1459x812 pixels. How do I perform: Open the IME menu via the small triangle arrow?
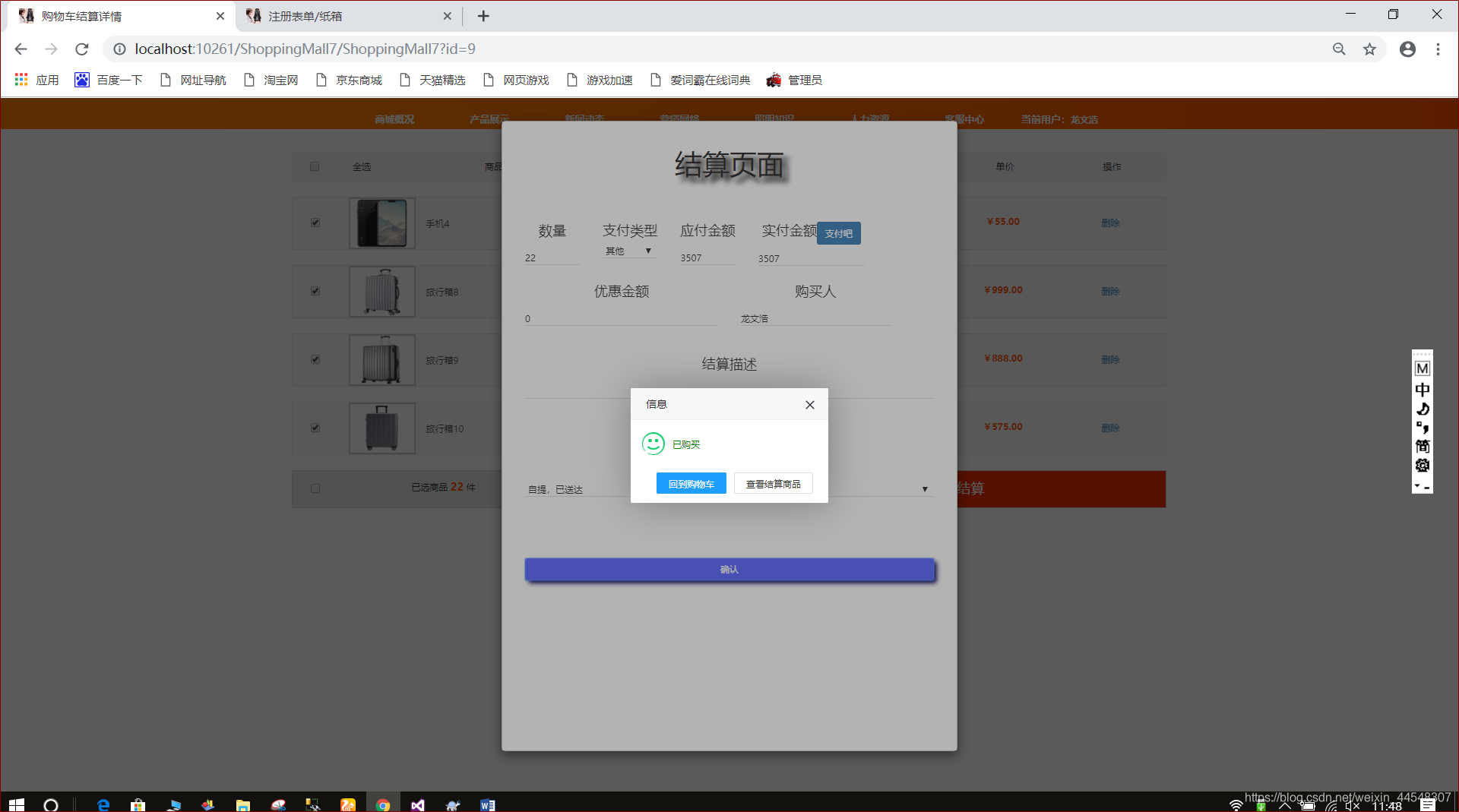coord(1418,484)
